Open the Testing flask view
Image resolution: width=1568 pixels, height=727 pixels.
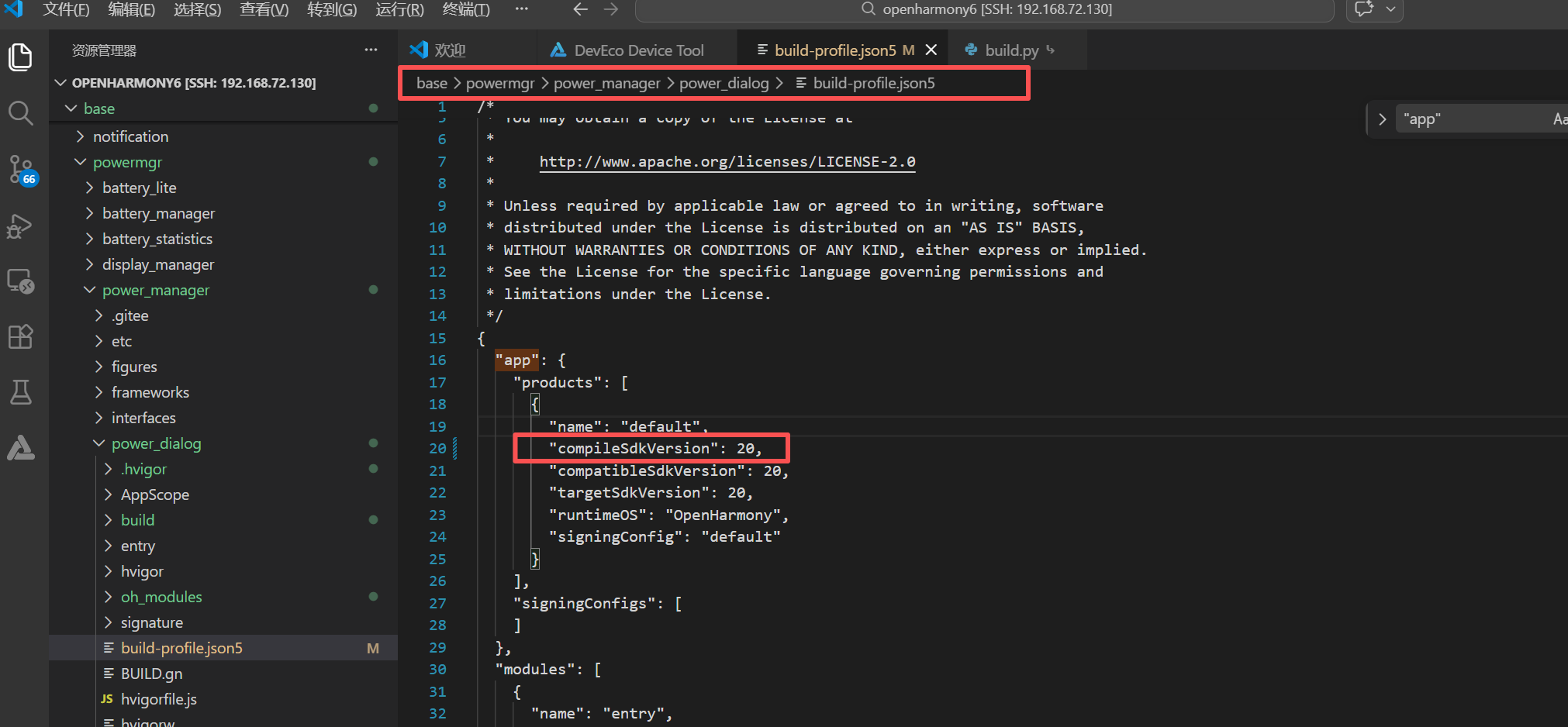pyautogui.click(x=21, y=392)
